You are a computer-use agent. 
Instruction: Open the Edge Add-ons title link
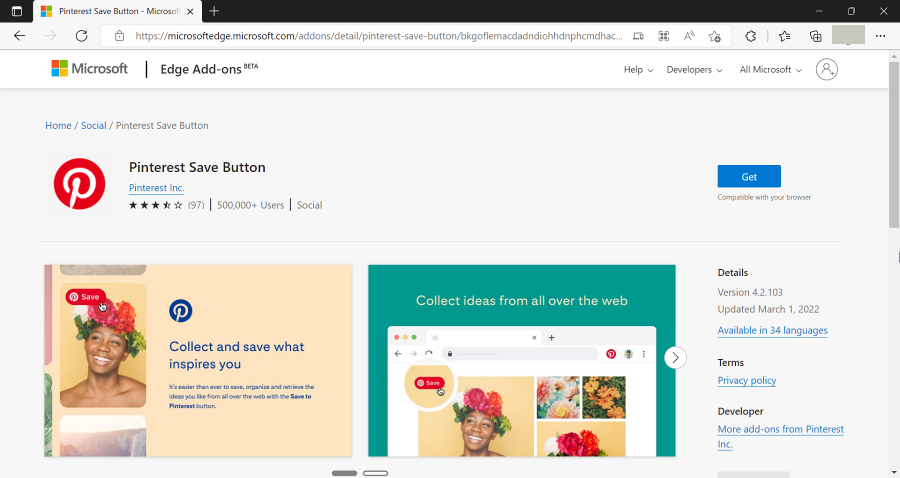pyautogui.click(x=209, y=69)
